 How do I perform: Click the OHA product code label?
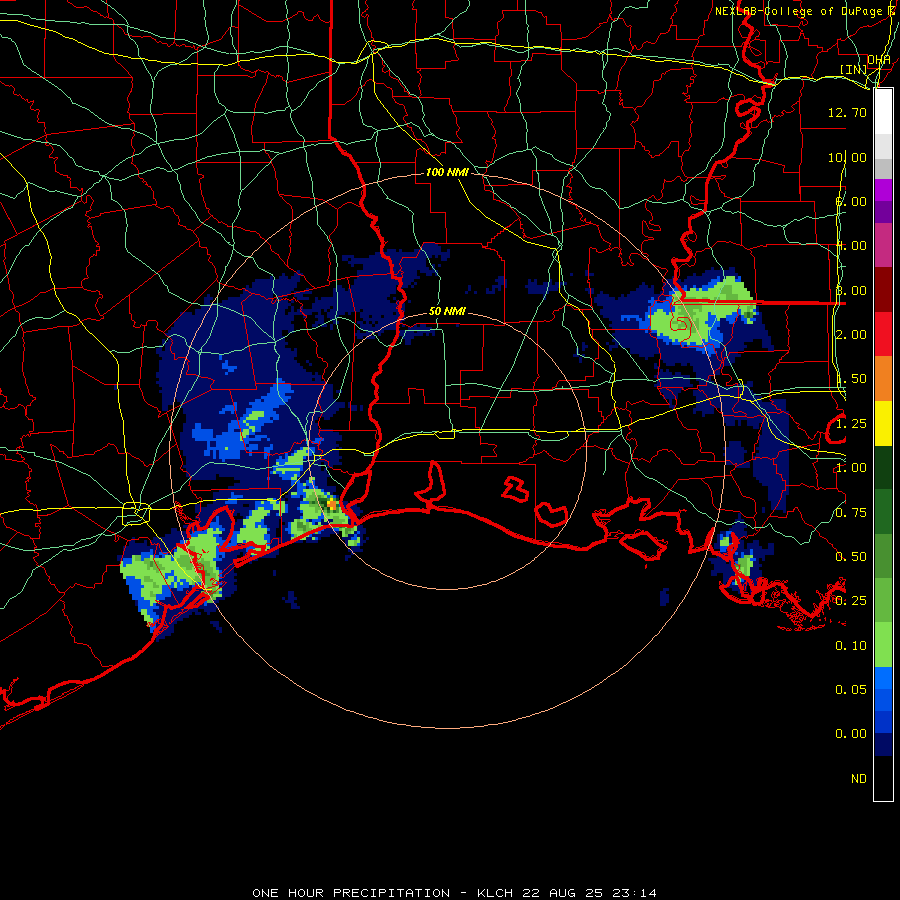coord(879,59)
